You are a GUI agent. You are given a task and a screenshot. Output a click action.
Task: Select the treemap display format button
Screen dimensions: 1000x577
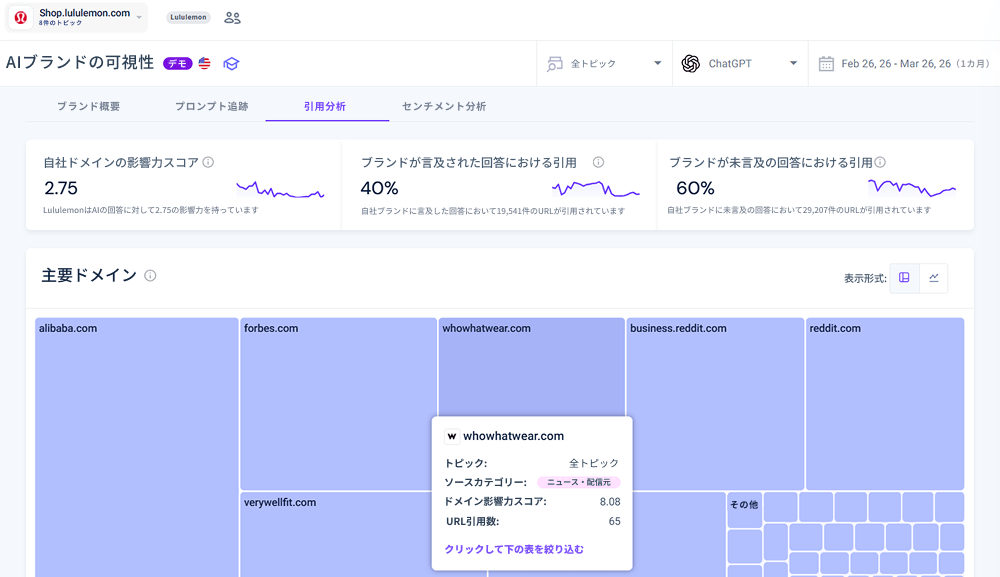click(x=904, y=278)
